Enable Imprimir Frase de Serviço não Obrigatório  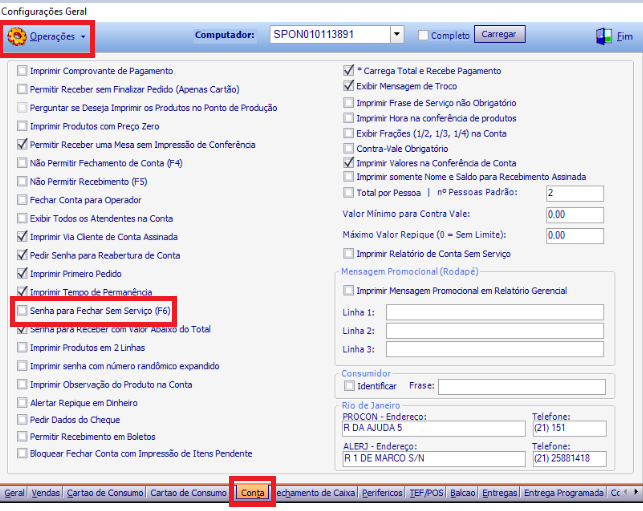click(349, 103)
